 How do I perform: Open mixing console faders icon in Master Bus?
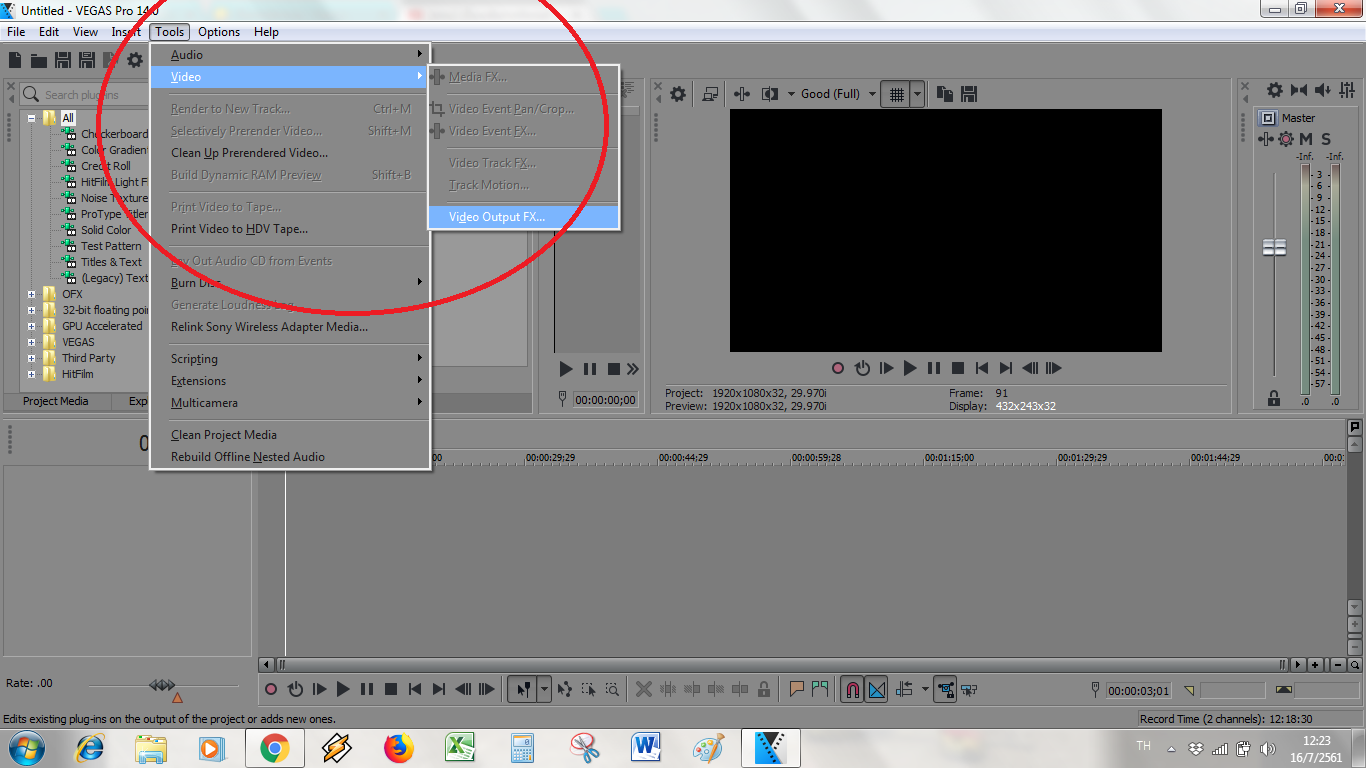(1346, 90)
